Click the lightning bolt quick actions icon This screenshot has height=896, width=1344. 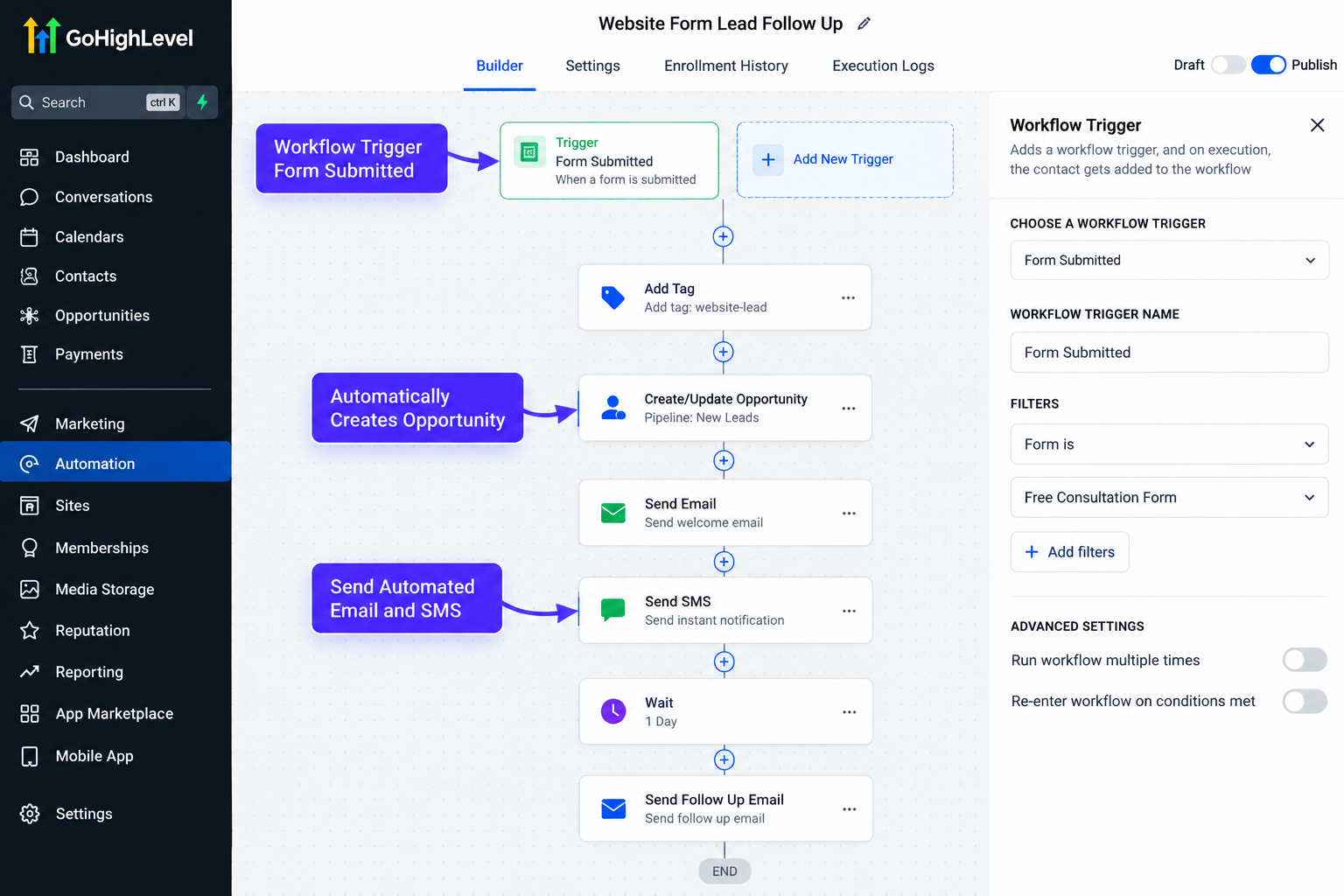tap(202, 102)
